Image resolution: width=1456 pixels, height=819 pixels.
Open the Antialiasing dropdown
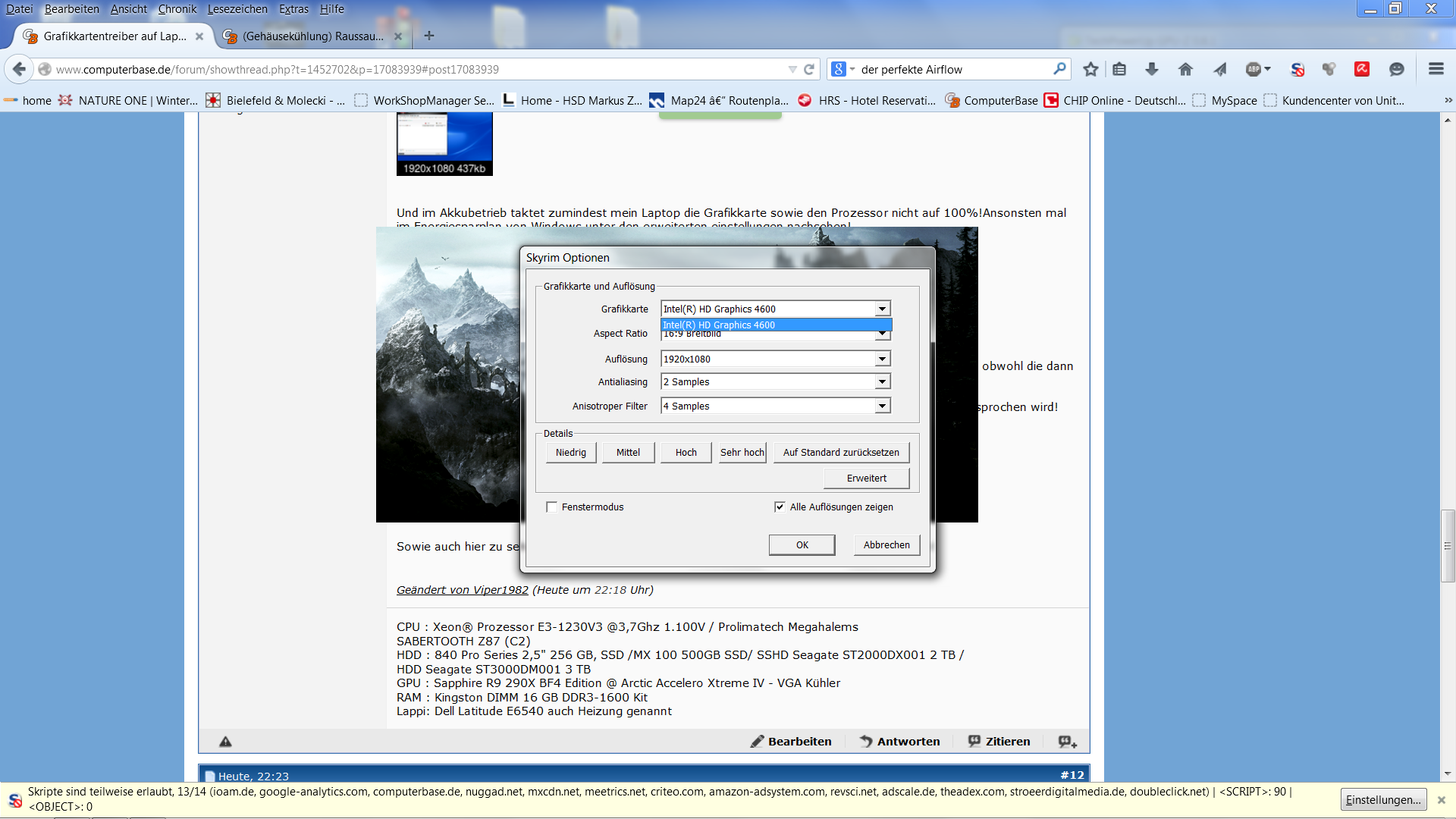882,382
